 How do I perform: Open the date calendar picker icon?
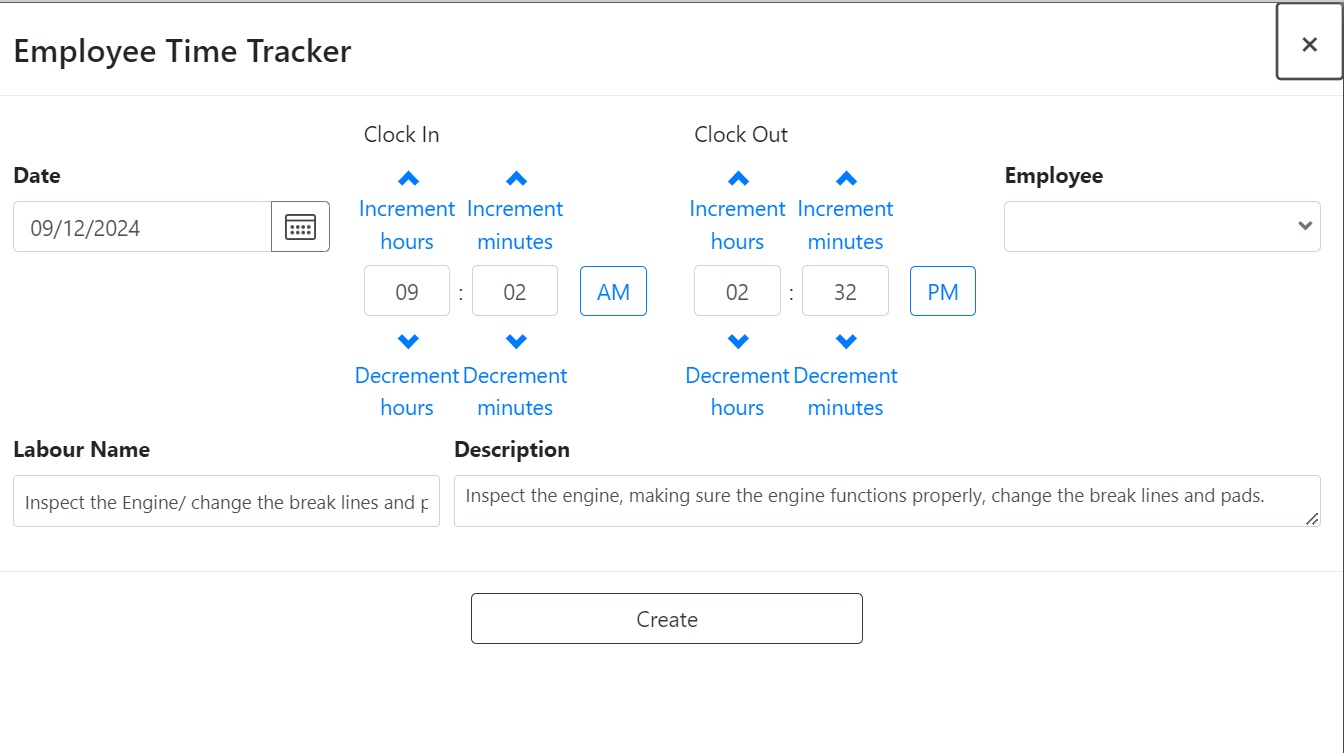tap(300, 226)
